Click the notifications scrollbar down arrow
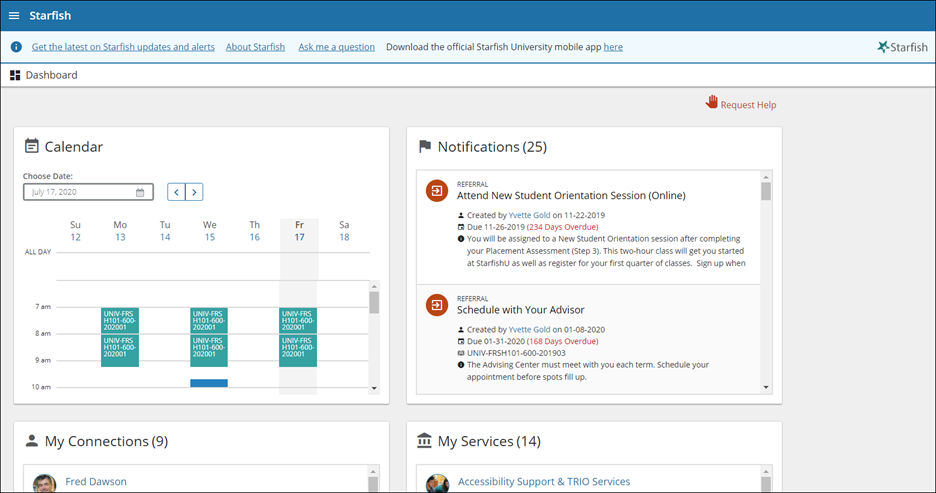 766,387
